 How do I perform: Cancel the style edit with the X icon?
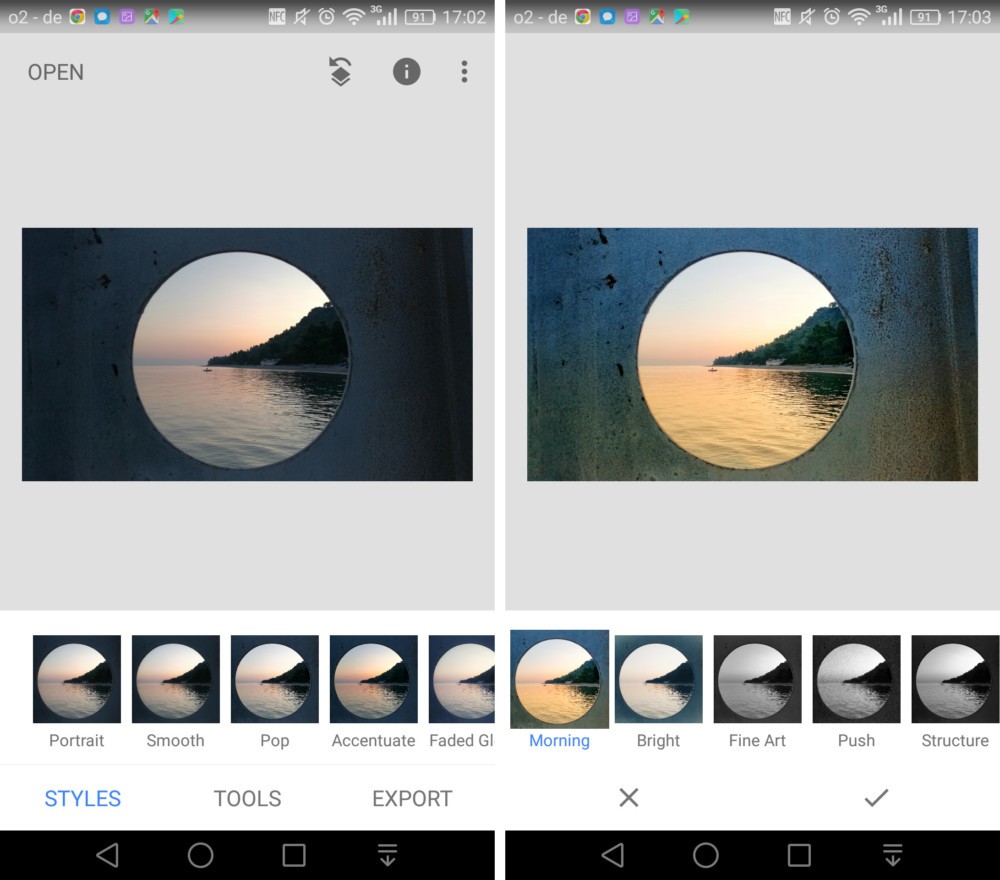tap(629, 798)
